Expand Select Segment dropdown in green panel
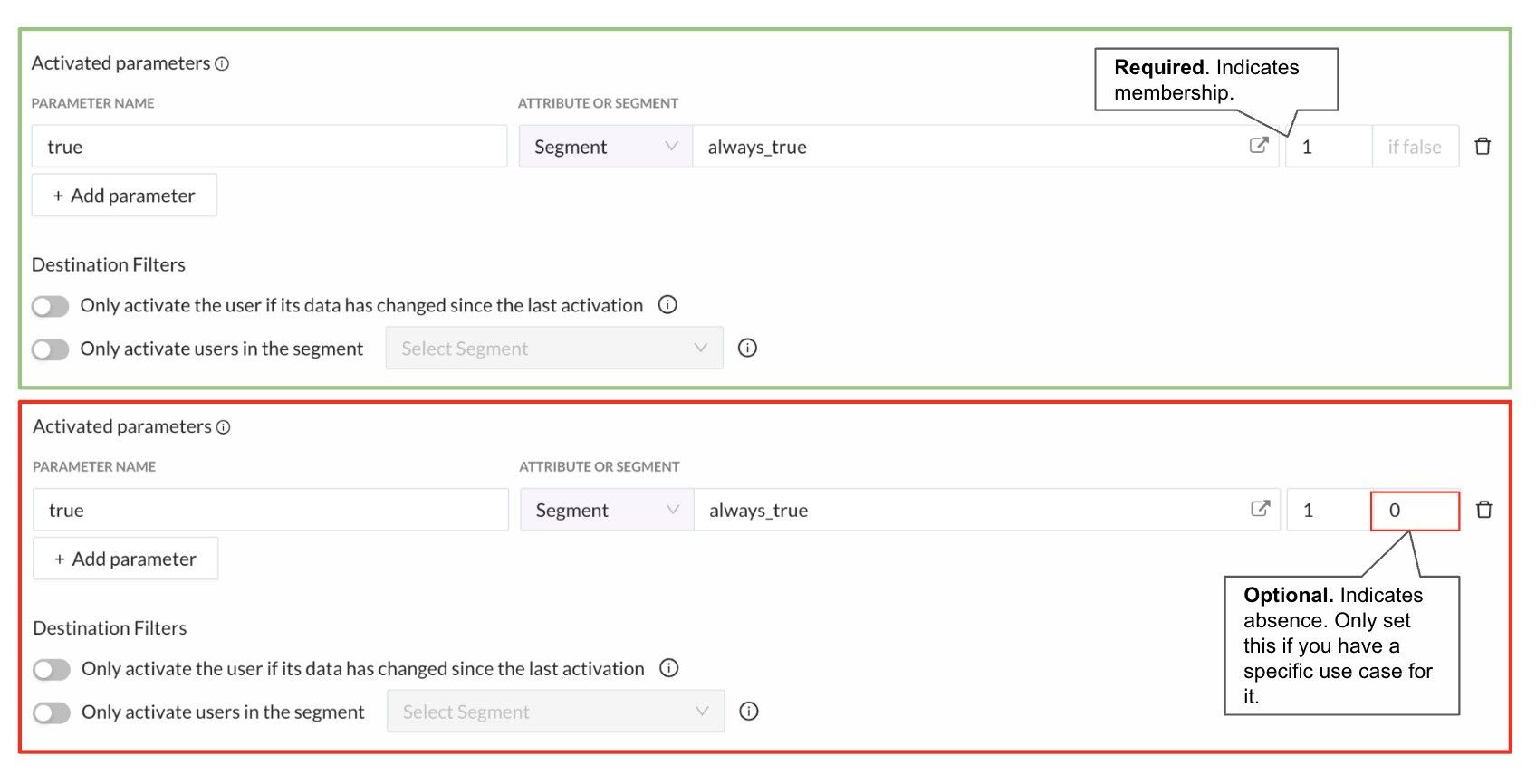The image size is (1536, 784). point(554,349)
